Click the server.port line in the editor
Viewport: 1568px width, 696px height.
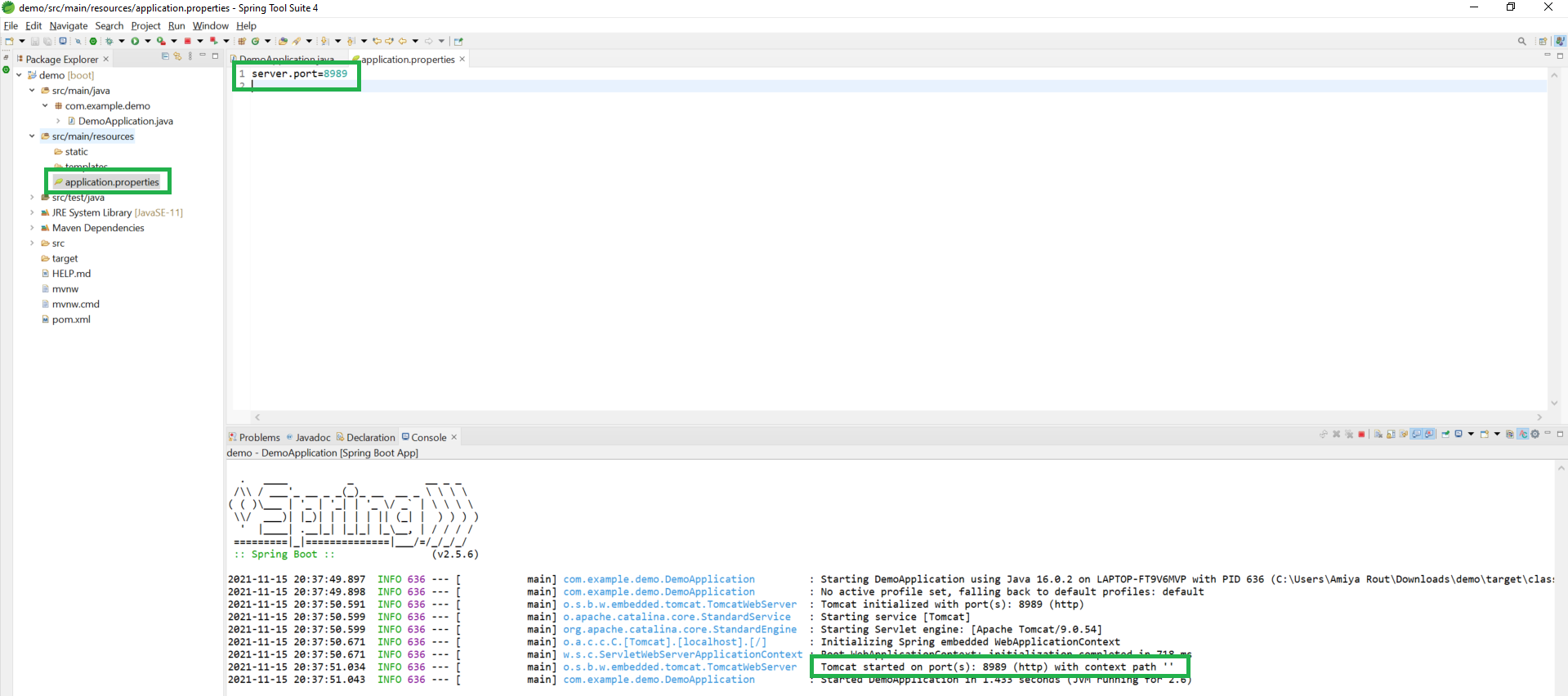(299, 74)
